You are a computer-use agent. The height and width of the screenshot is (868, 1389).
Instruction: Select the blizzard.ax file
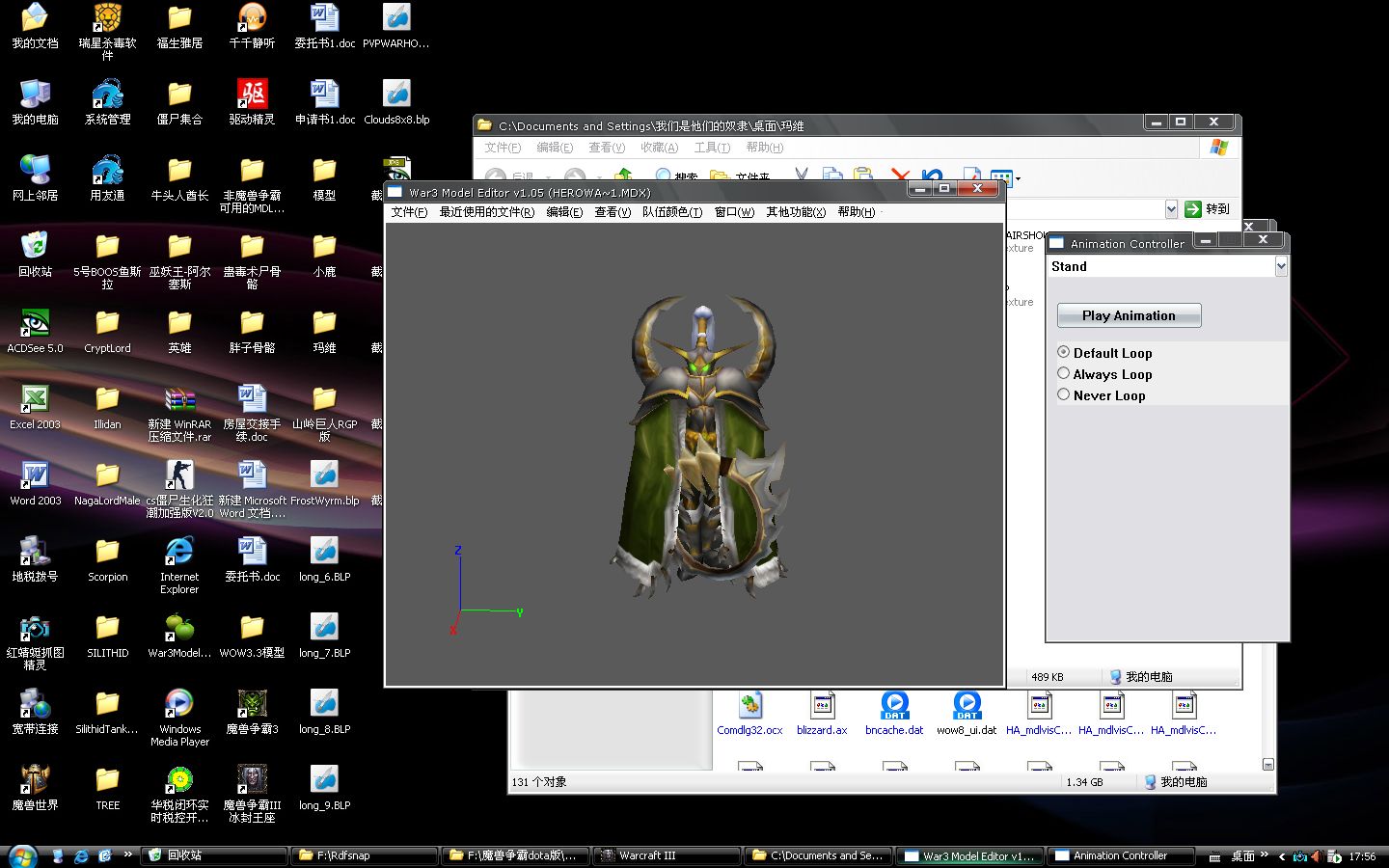pos(822,714)
